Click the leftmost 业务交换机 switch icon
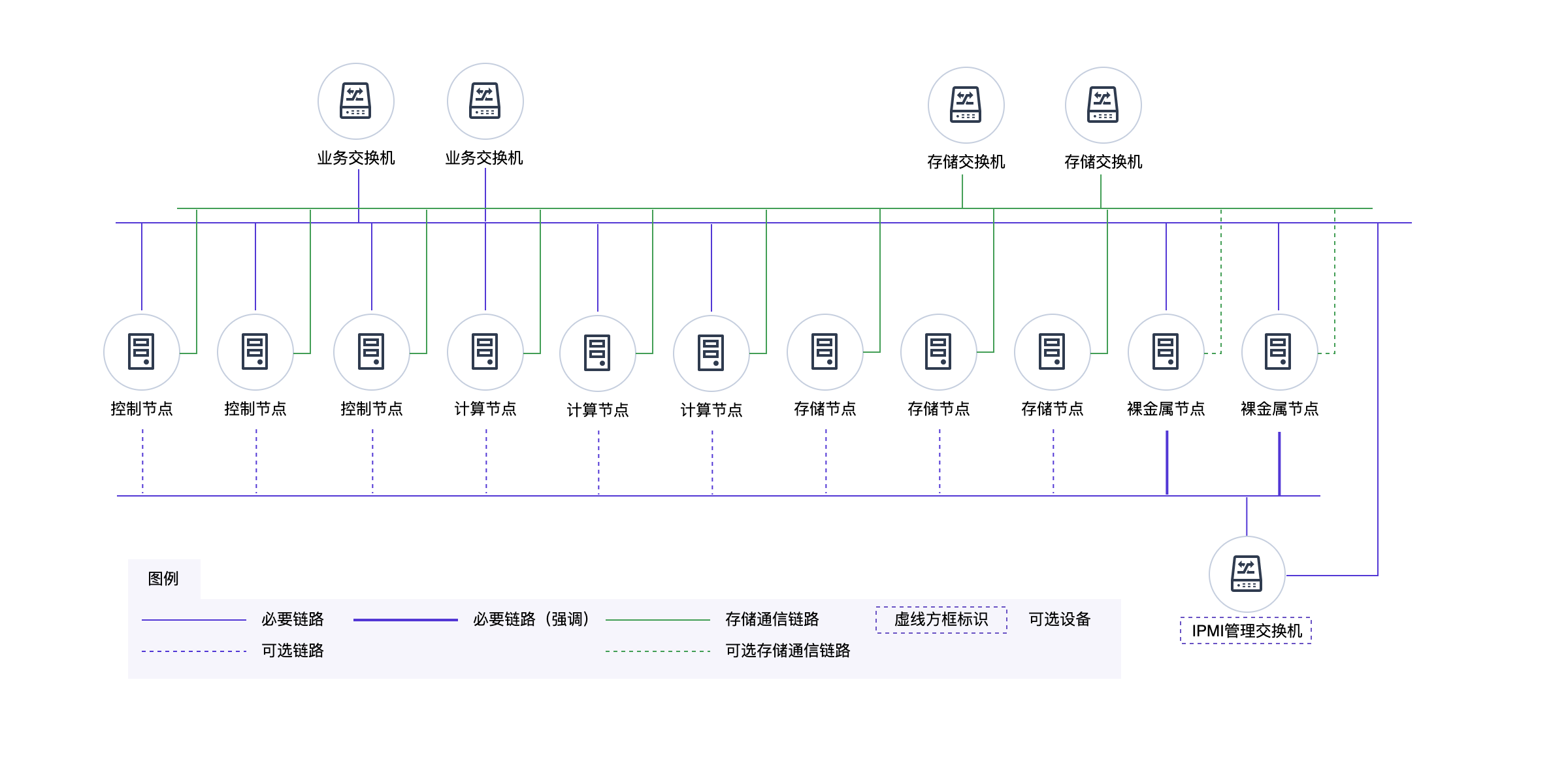Viewport: 1568px width, 784px height. pyautogui.click(x=355, y=101)
